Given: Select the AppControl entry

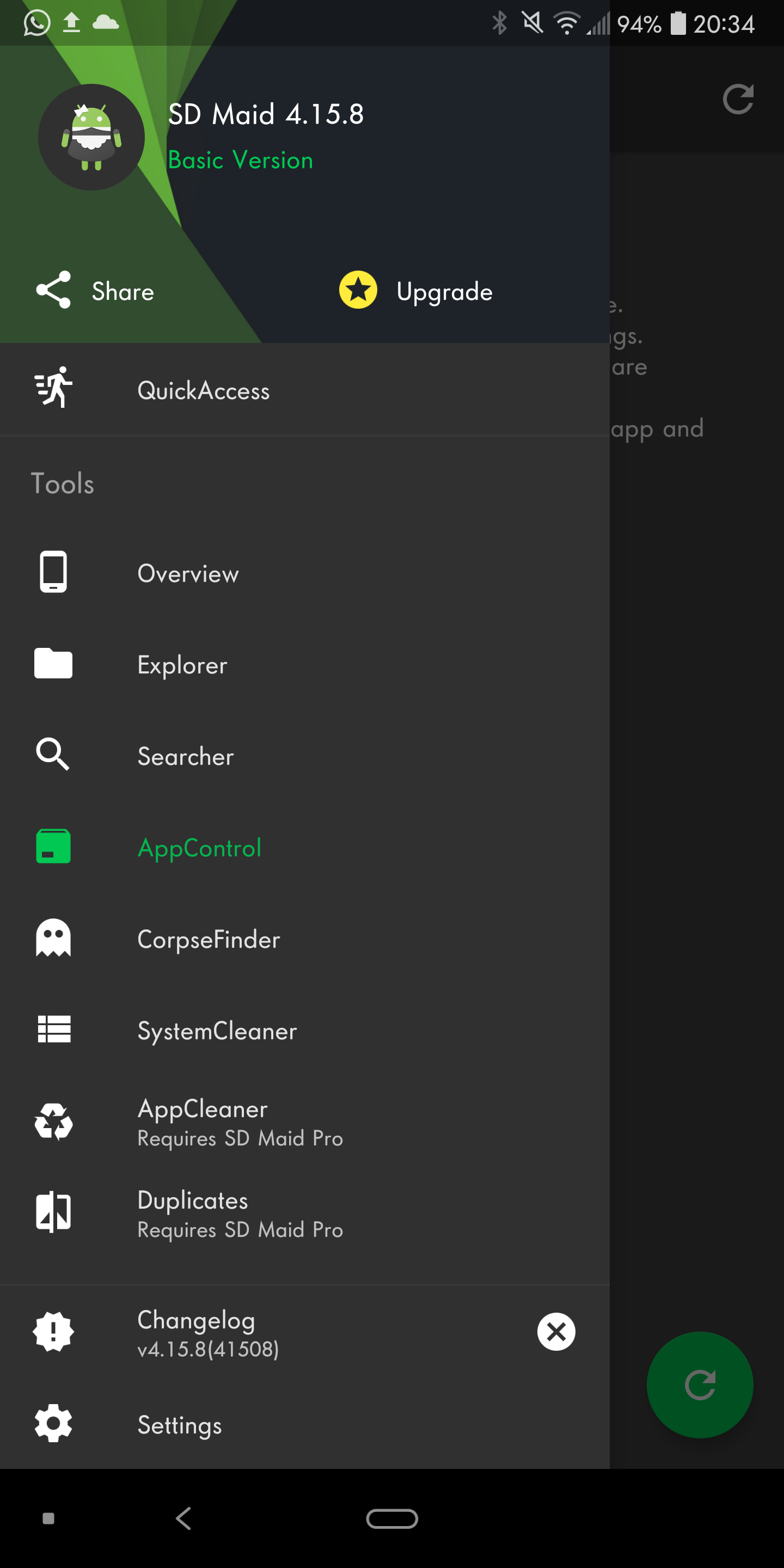Looking at the screenshot, I should tap(304, 848).
